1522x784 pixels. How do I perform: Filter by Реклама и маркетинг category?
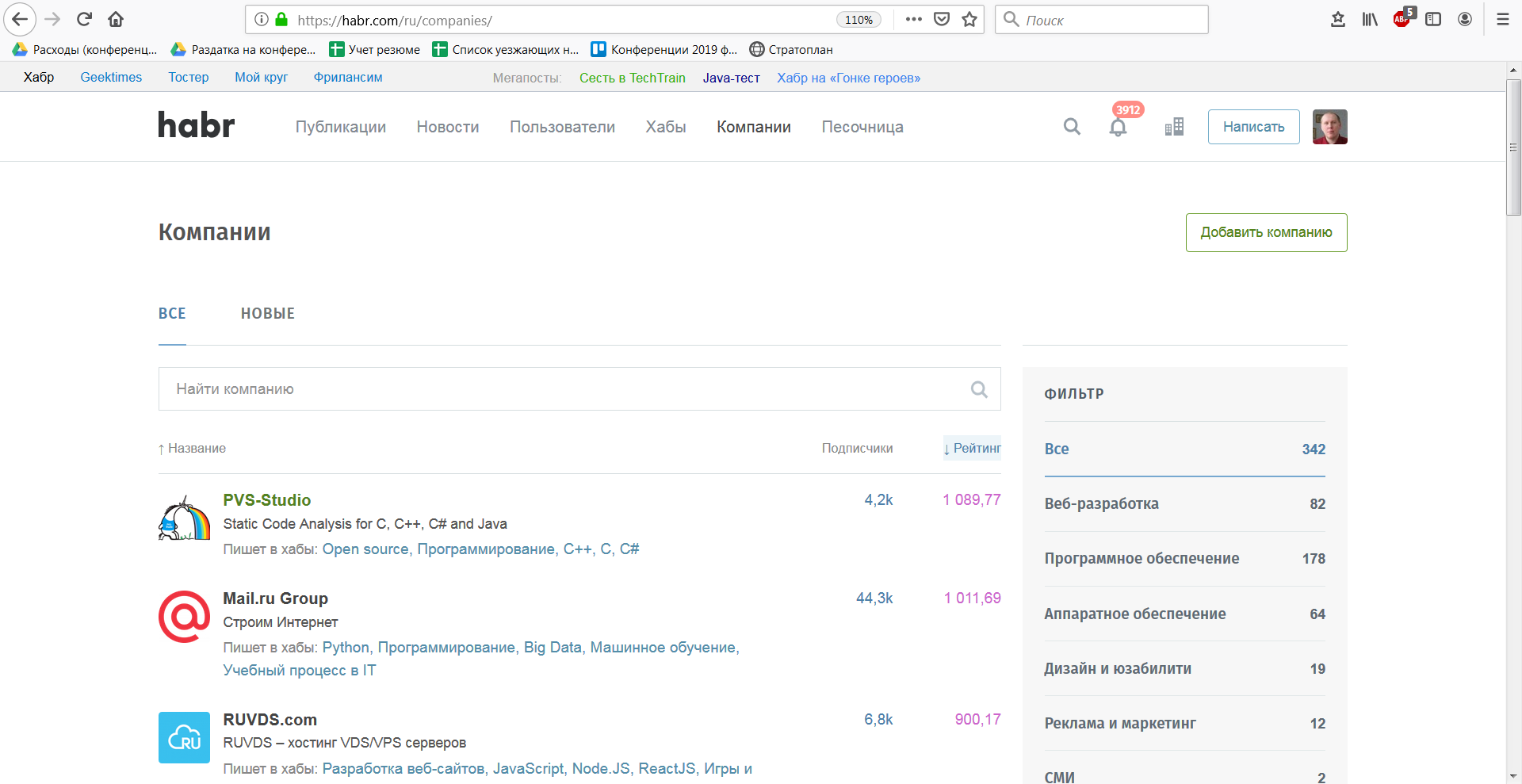pyautogui.click(x=1184, y=723)
